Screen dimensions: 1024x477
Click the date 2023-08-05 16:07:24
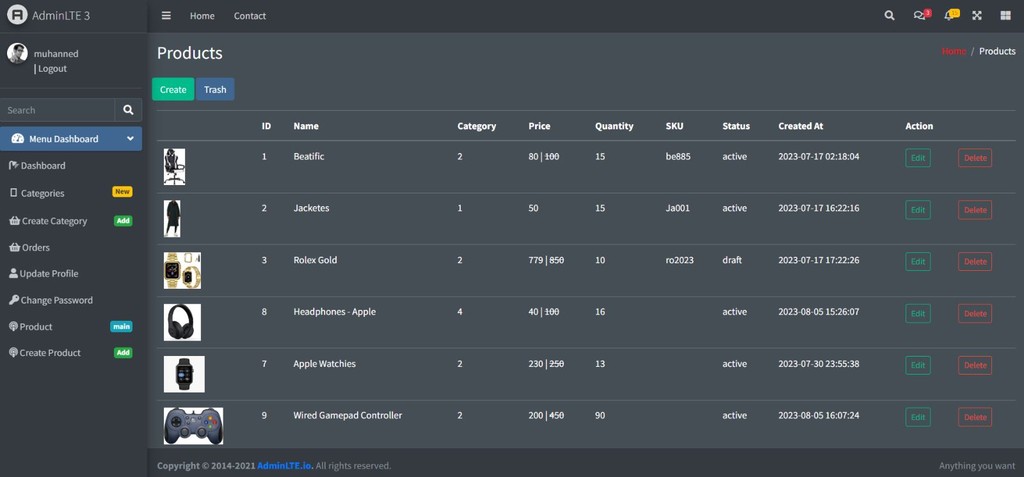coord(819,416)
